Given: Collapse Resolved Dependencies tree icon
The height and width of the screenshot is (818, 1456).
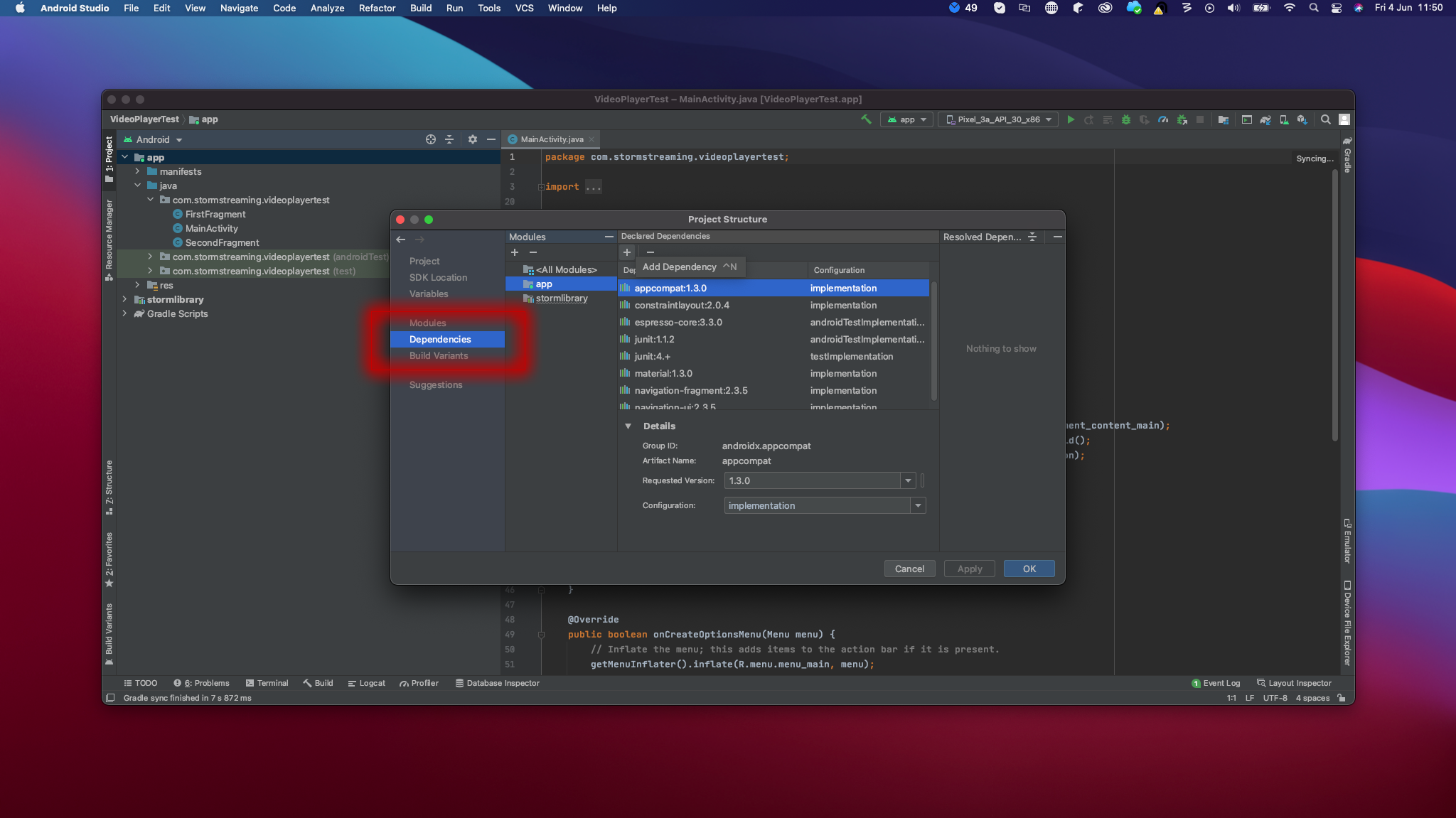Looking at the screenshot, I should pyautogui.click(x=1032, y=237).
